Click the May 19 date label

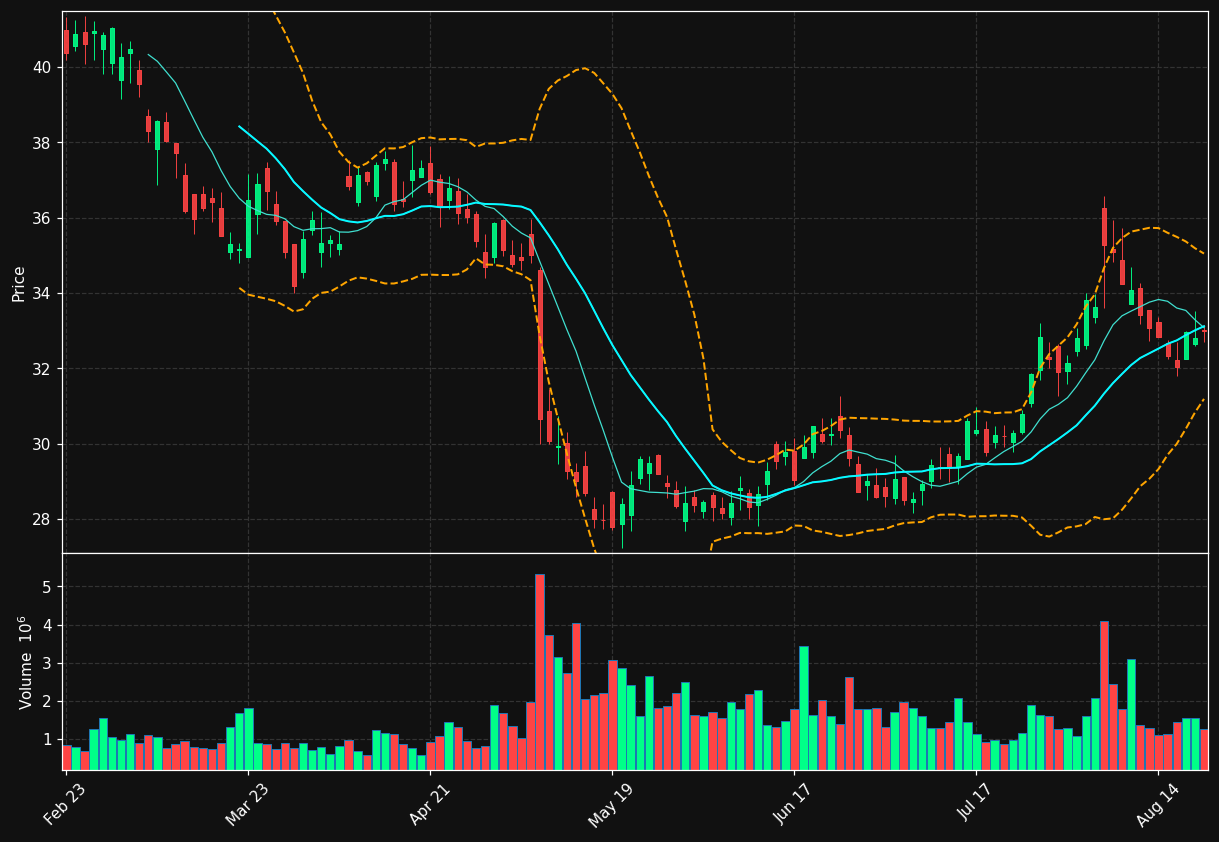[609, 804]
